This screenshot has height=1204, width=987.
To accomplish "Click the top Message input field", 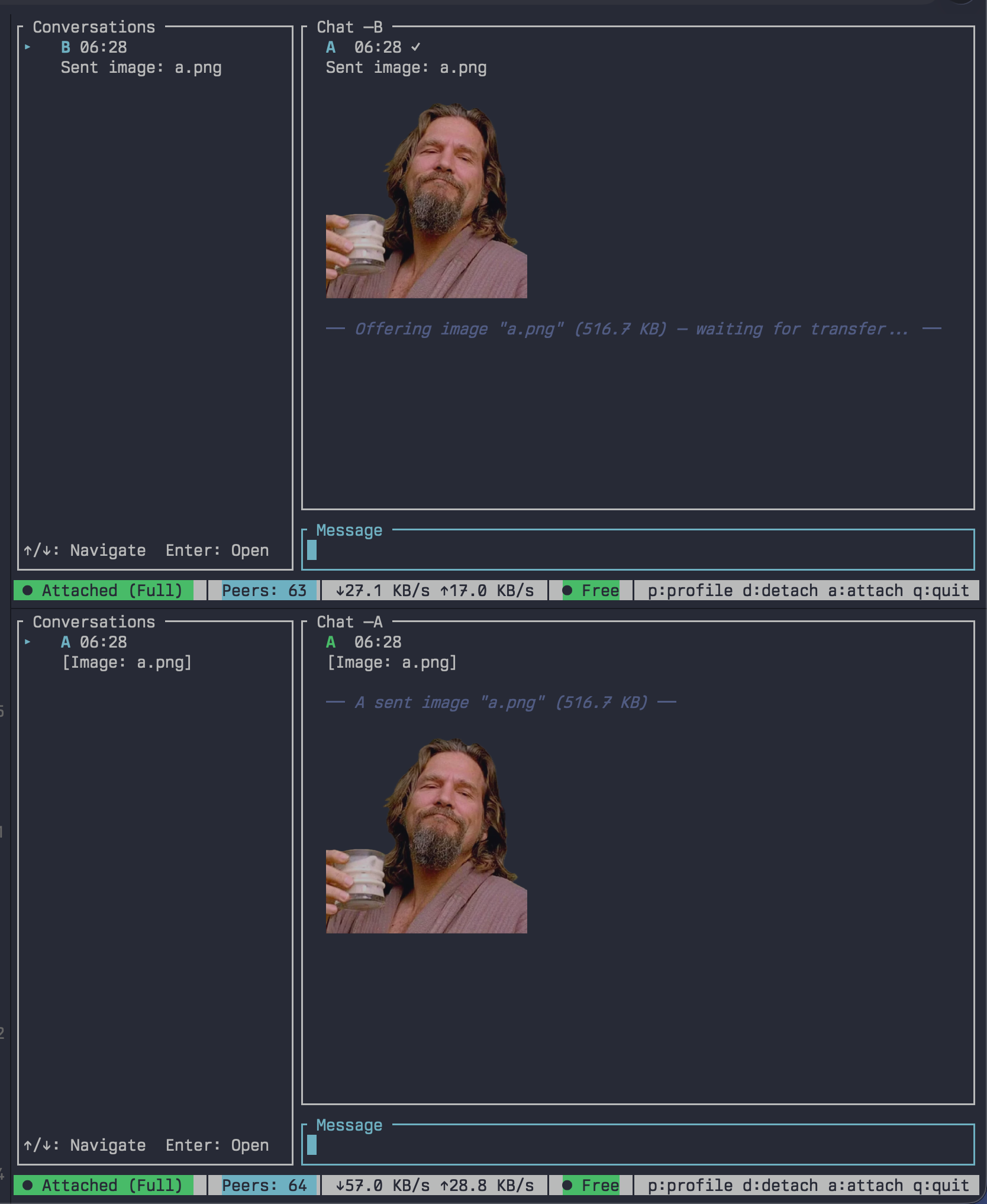I will [x=638, y=551].
